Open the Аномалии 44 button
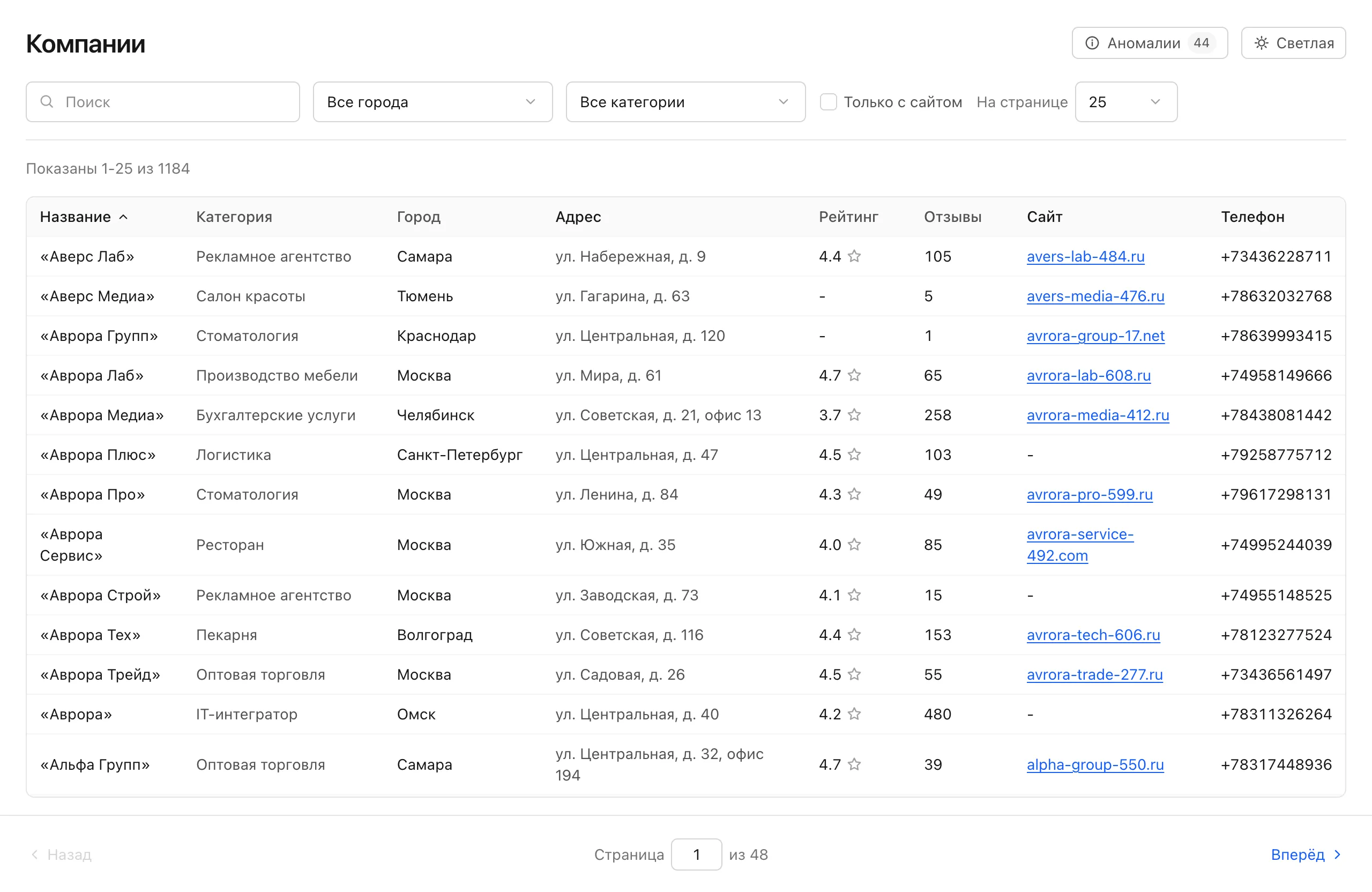Image resolution: width=1372 pixels, height=892 pixels. 1150,43
